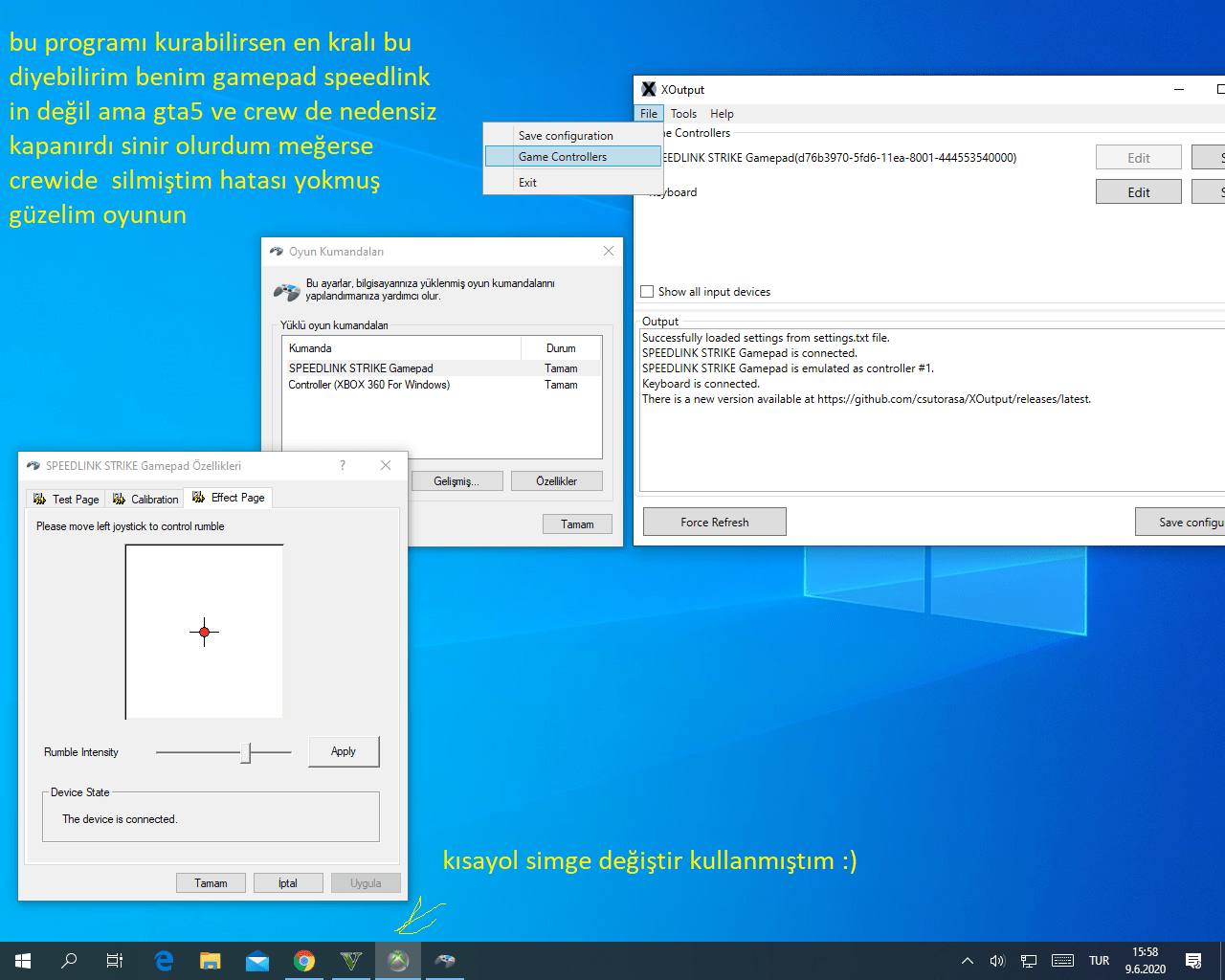The height and width of the screenshot is (980, 1225).
Task: Click the 'Keyboard is connected.' output line
Action: (x=701, y=384)
